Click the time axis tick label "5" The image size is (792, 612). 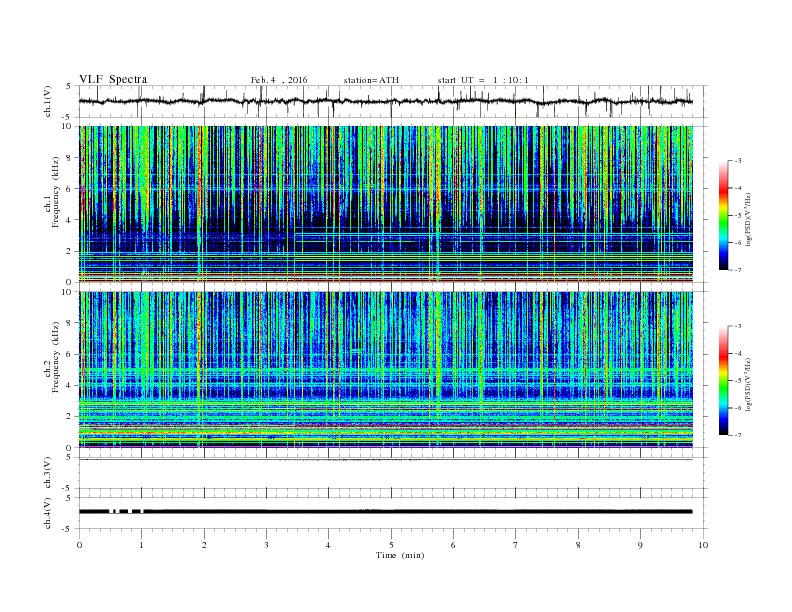[x=391, y=545]
